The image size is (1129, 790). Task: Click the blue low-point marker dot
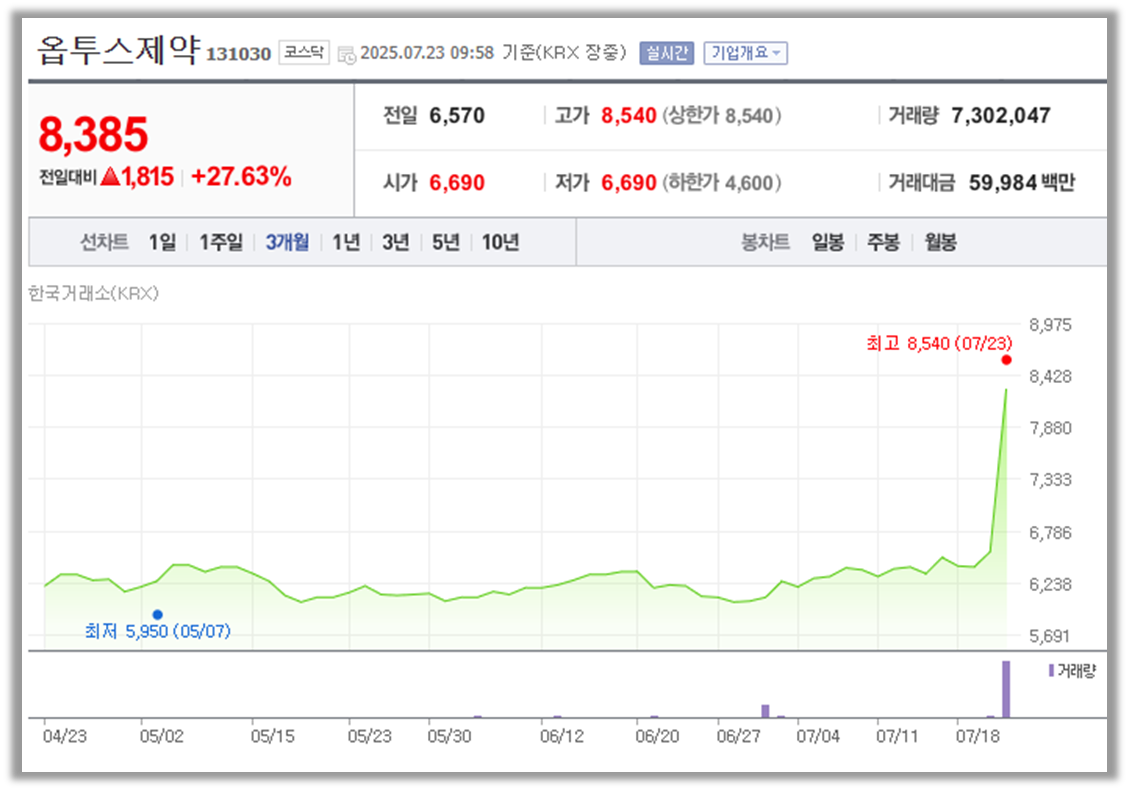[x=158, y=614]
